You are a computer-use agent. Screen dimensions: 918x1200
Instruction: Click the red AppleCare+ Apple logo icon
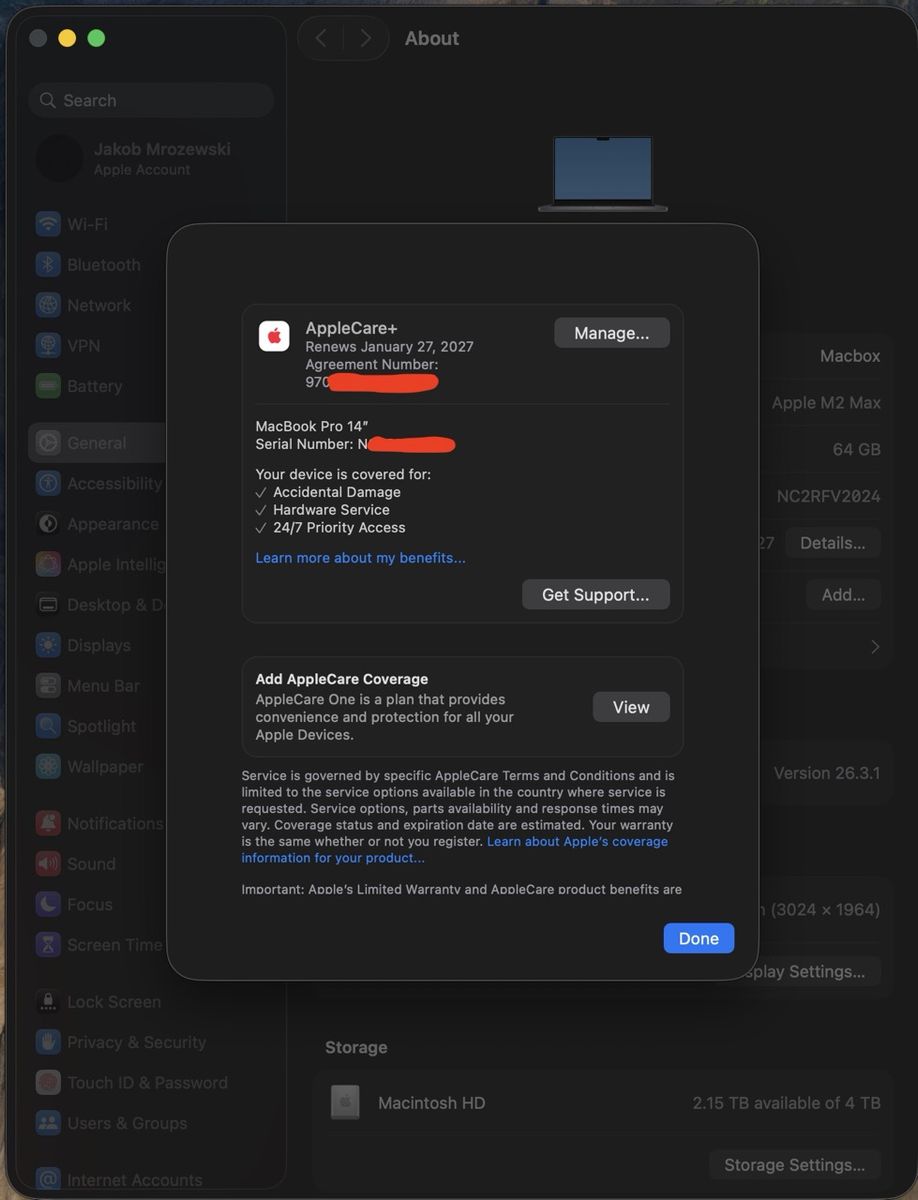click(274, 336)
